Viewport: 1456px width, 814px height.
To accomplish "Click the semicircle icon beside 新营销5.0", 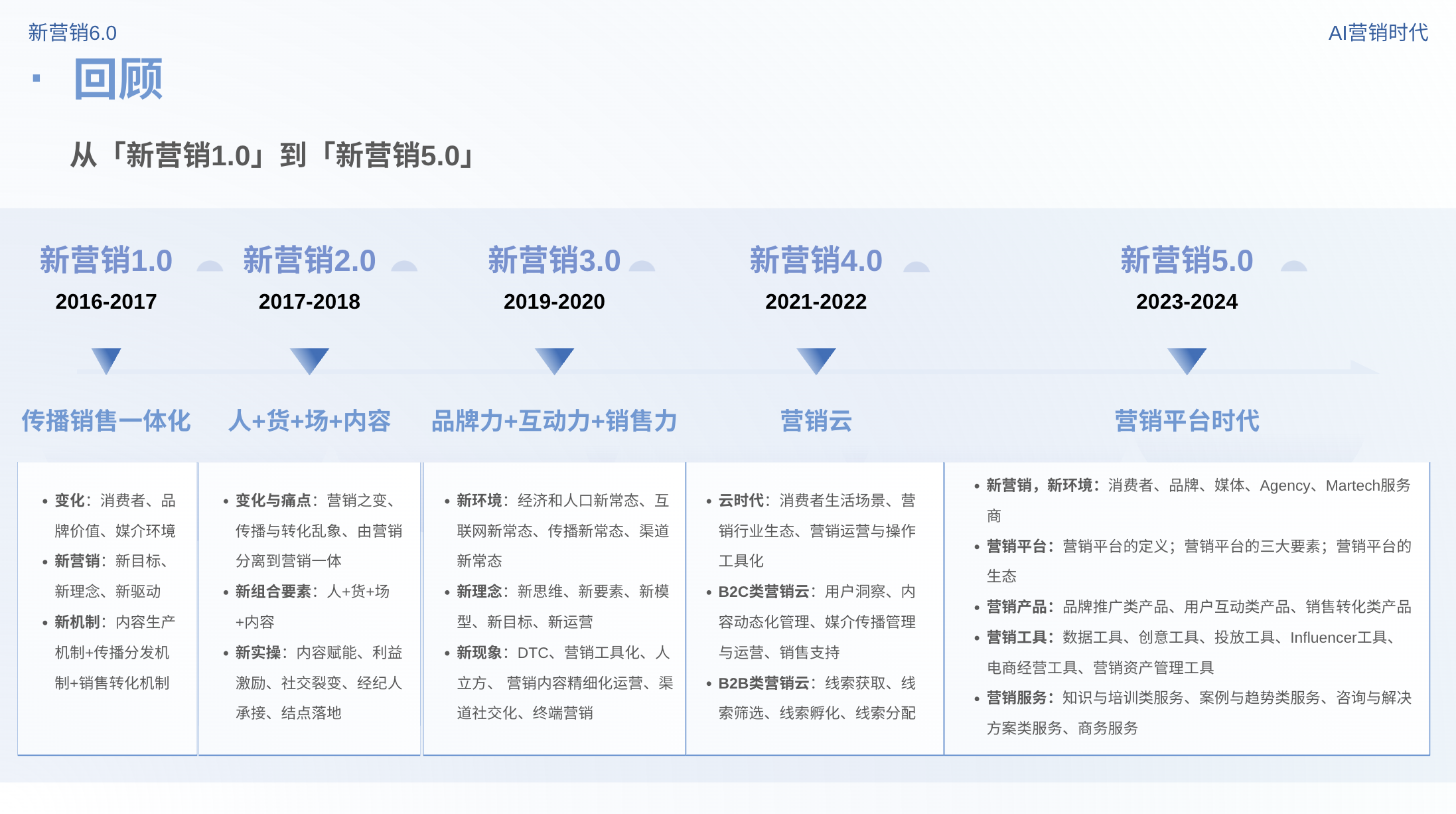I will click(1293, 266).
